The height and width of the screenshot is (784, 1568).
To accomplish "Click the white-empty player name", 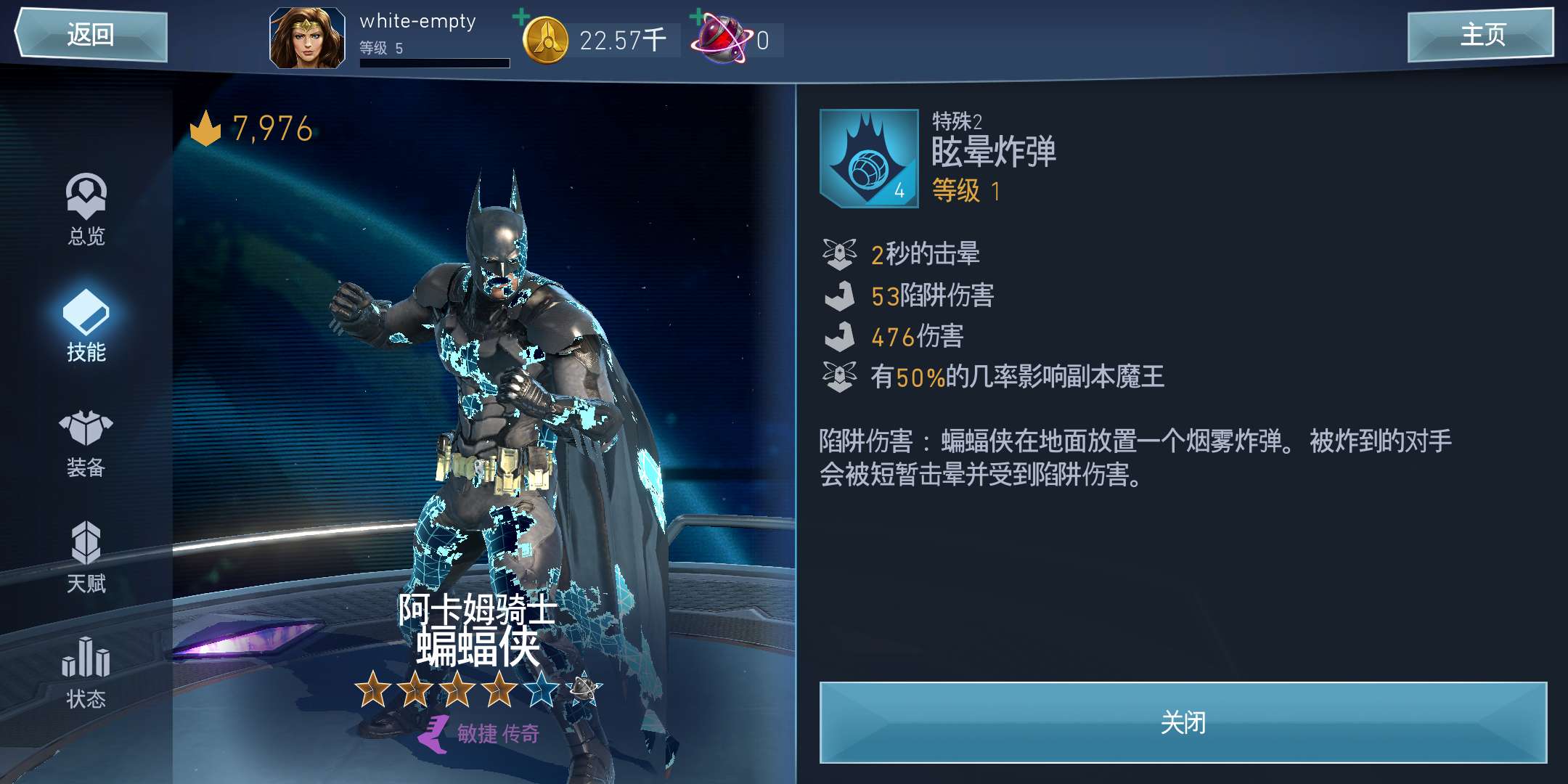I will 417,22.
